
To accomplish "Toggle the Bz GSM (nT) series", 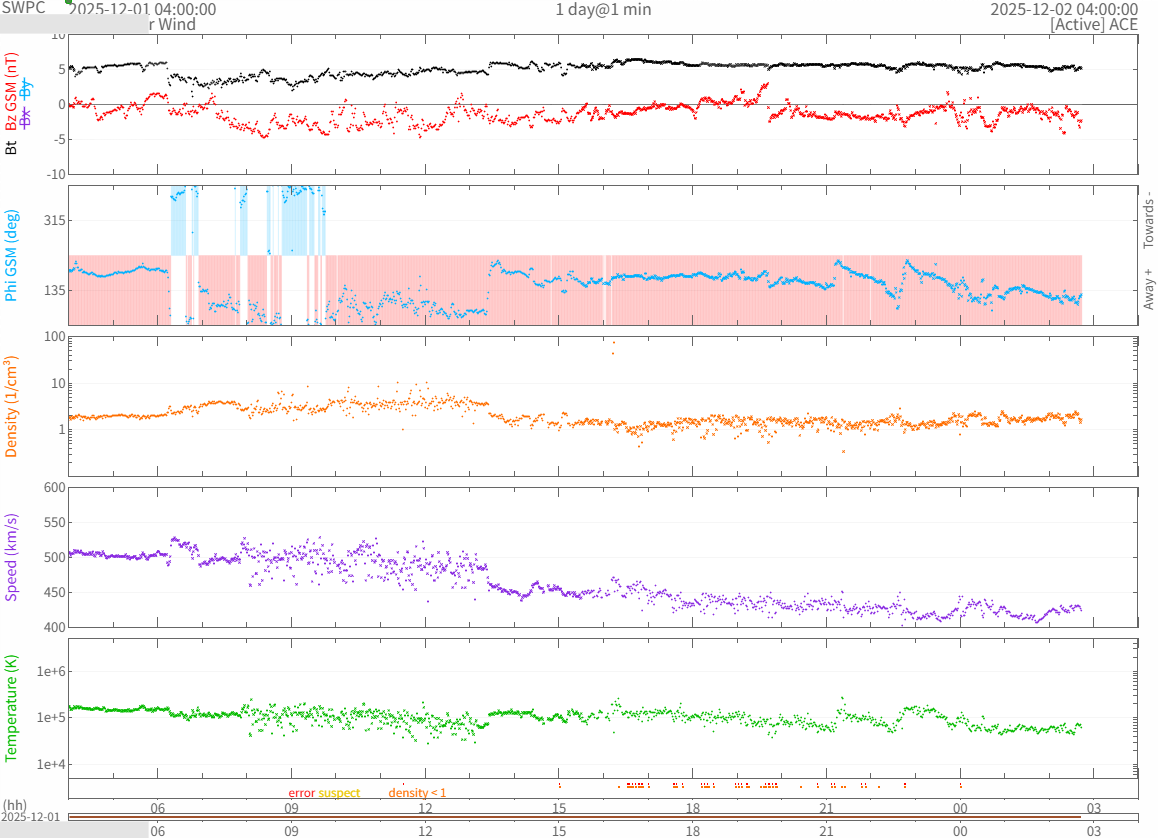I will (12, 92).
